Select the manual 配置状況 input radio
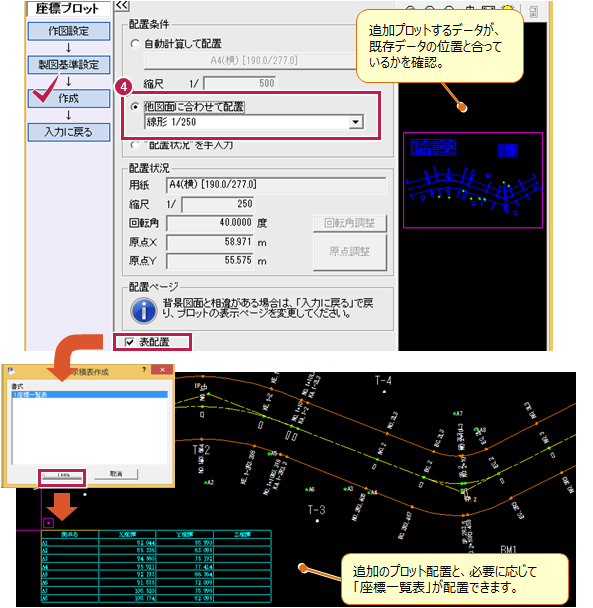Screen dimensions: 593x608 pyautogui.click(x=135, y=145)
